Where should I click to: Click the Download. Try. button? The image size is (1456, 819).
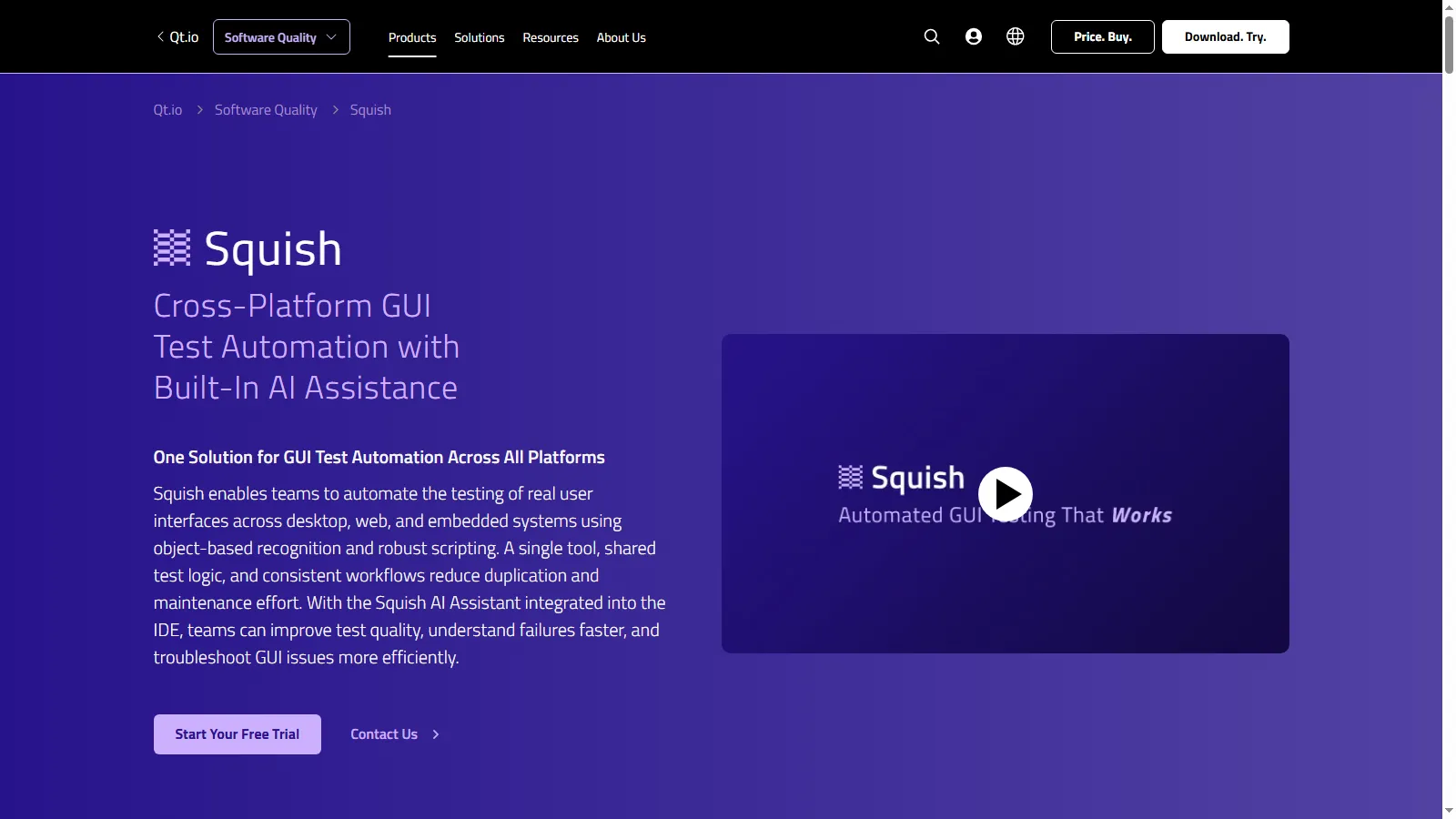[1226, 36]
